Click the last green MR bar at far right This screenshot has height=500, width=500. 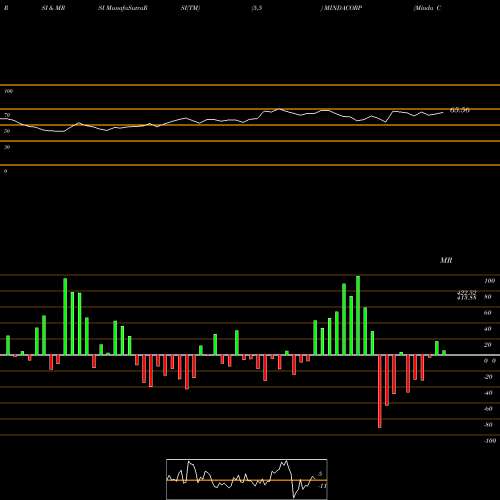point(444,353)
